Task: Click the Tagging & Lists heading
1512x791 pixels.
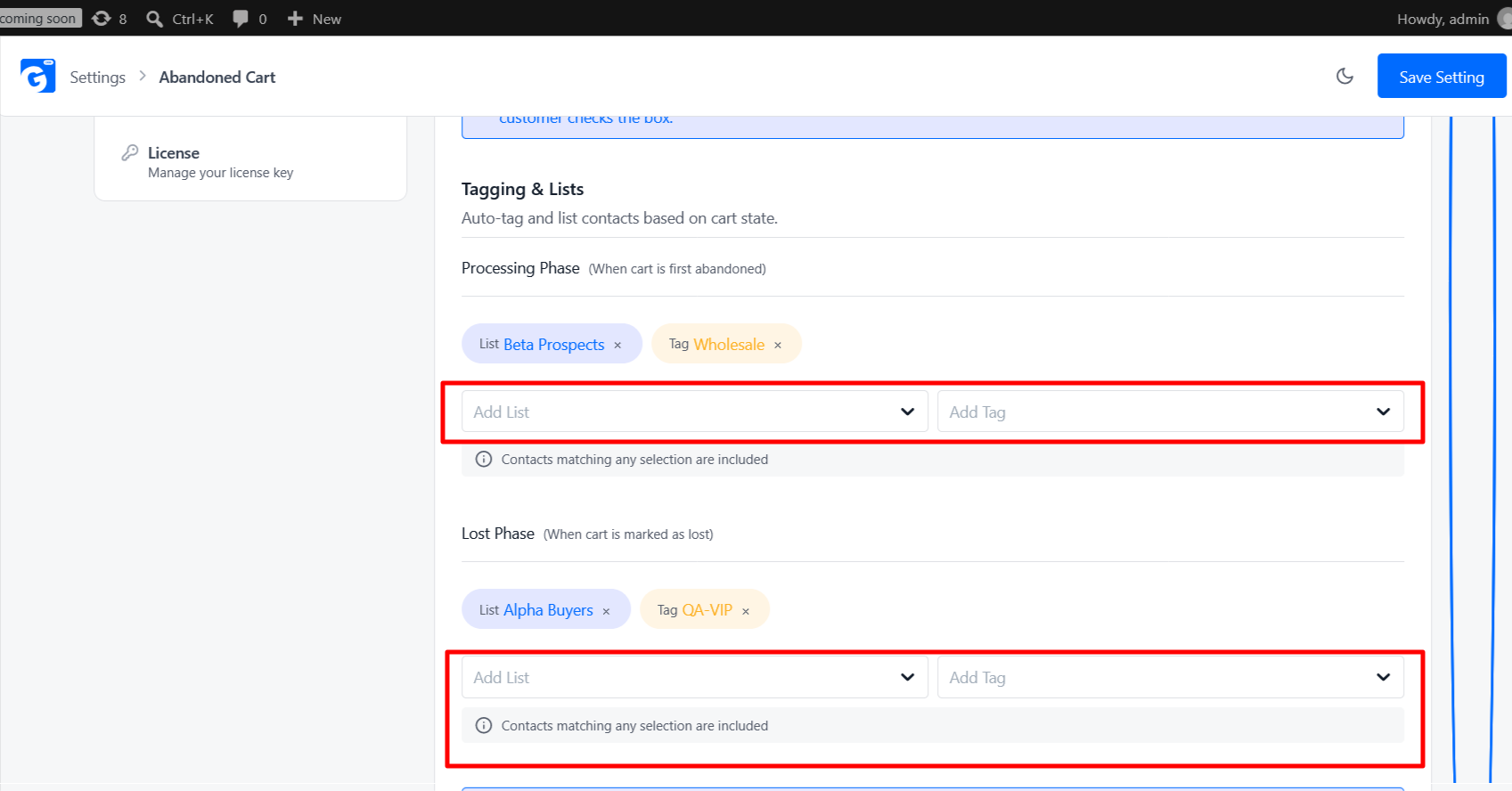Action: [523, 189]
